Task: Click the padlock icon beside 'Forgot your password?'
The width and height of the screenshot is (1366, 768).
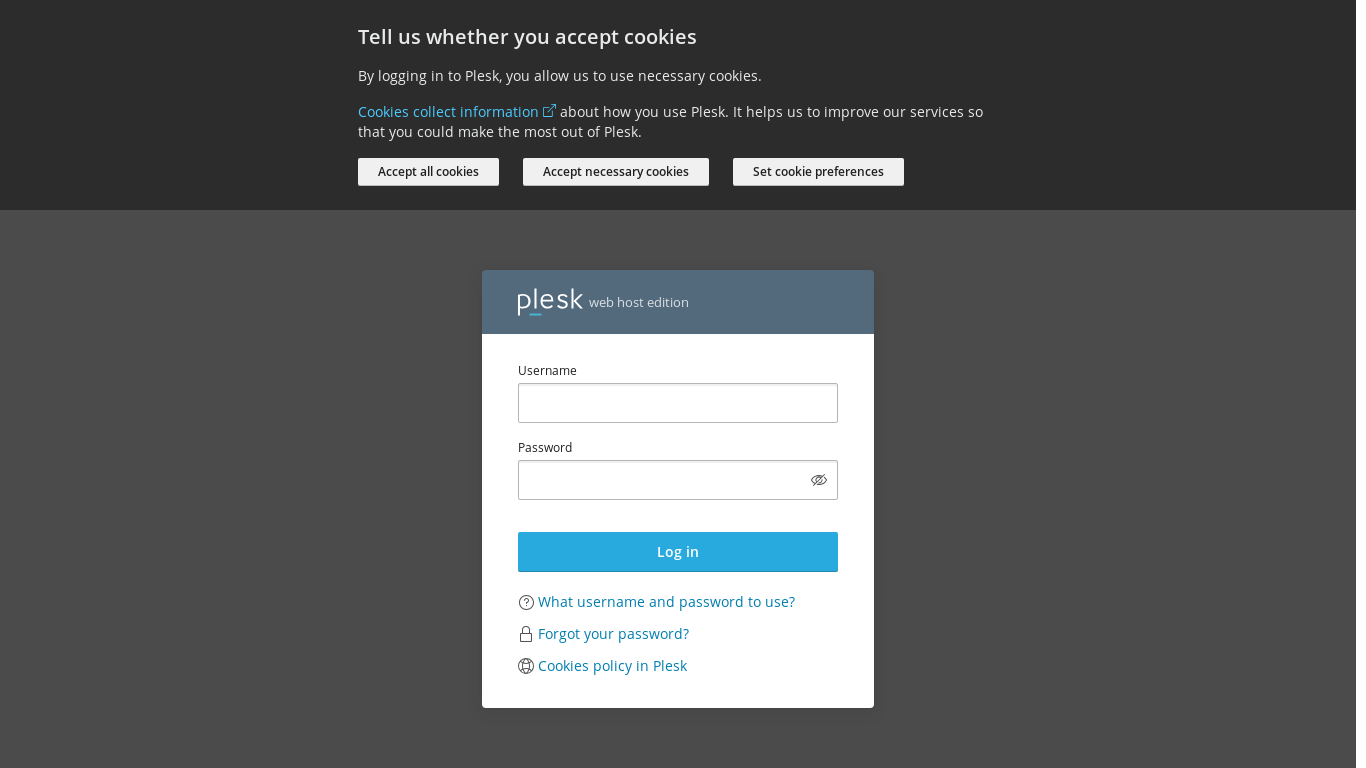Action: click(526, 634)
